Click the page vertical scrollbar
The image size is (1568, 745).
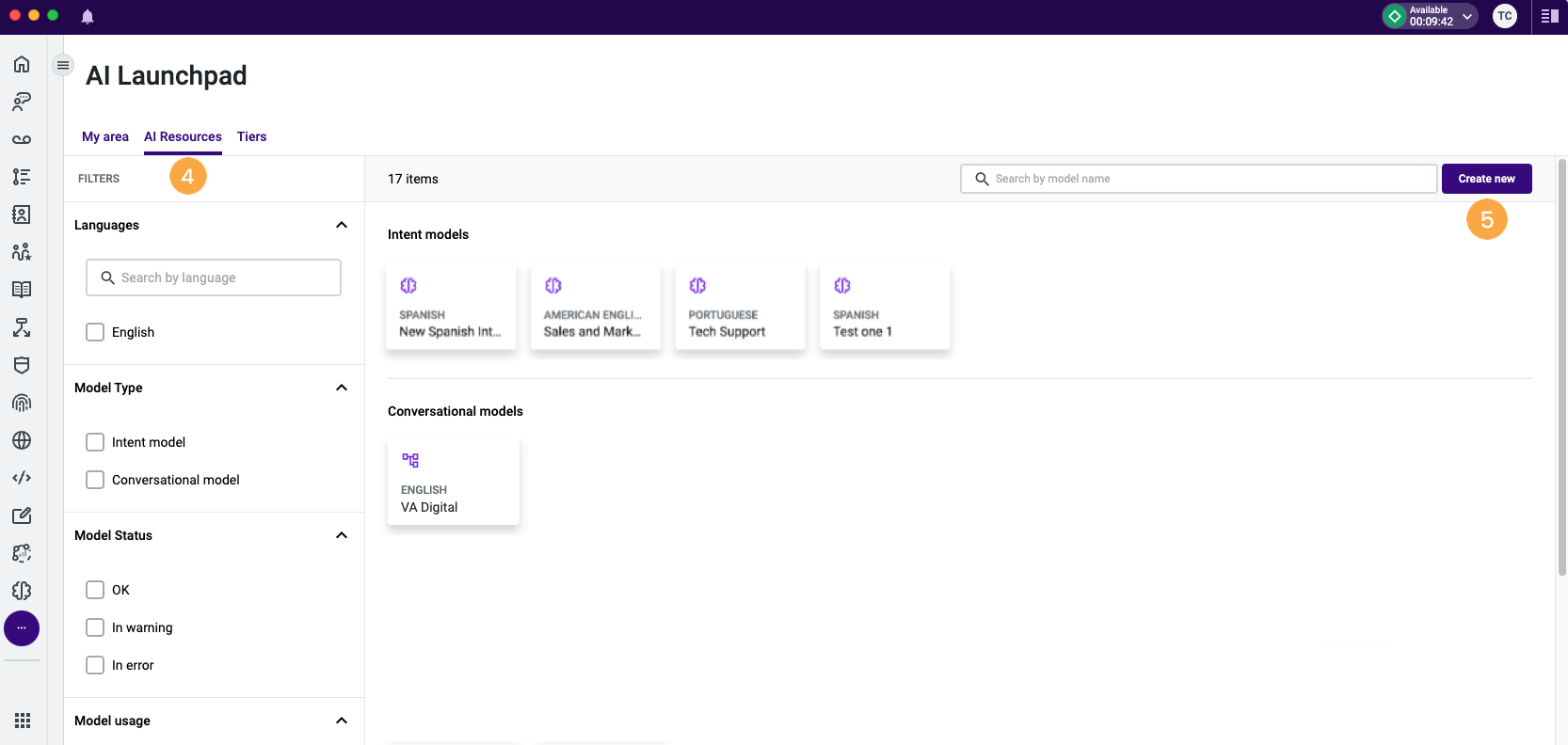point(1562,367)
